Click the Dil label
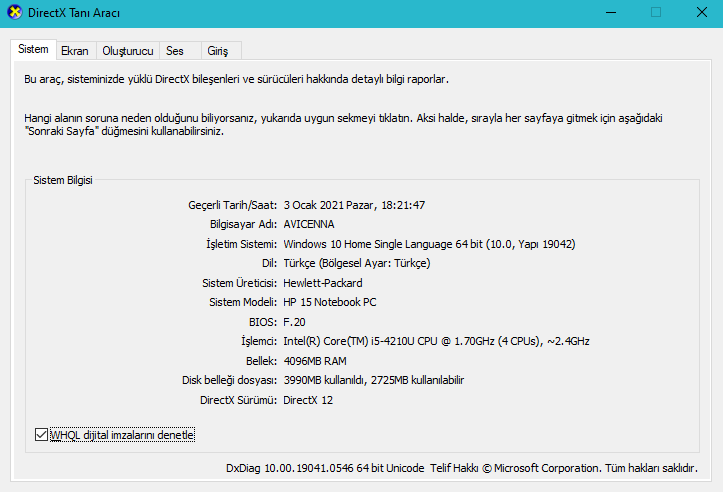 tap(269, 263)
